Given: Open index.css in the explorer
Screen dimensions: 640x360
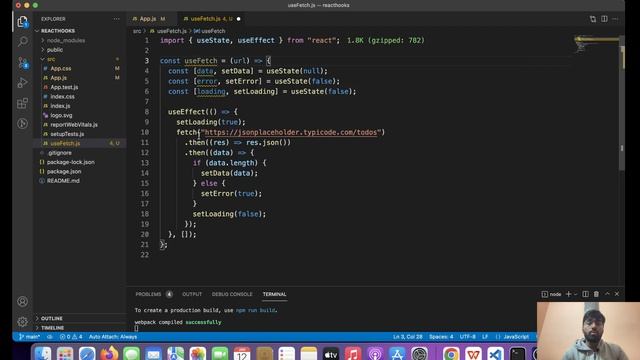Looking at the screenshot, I should pos(62,97).
